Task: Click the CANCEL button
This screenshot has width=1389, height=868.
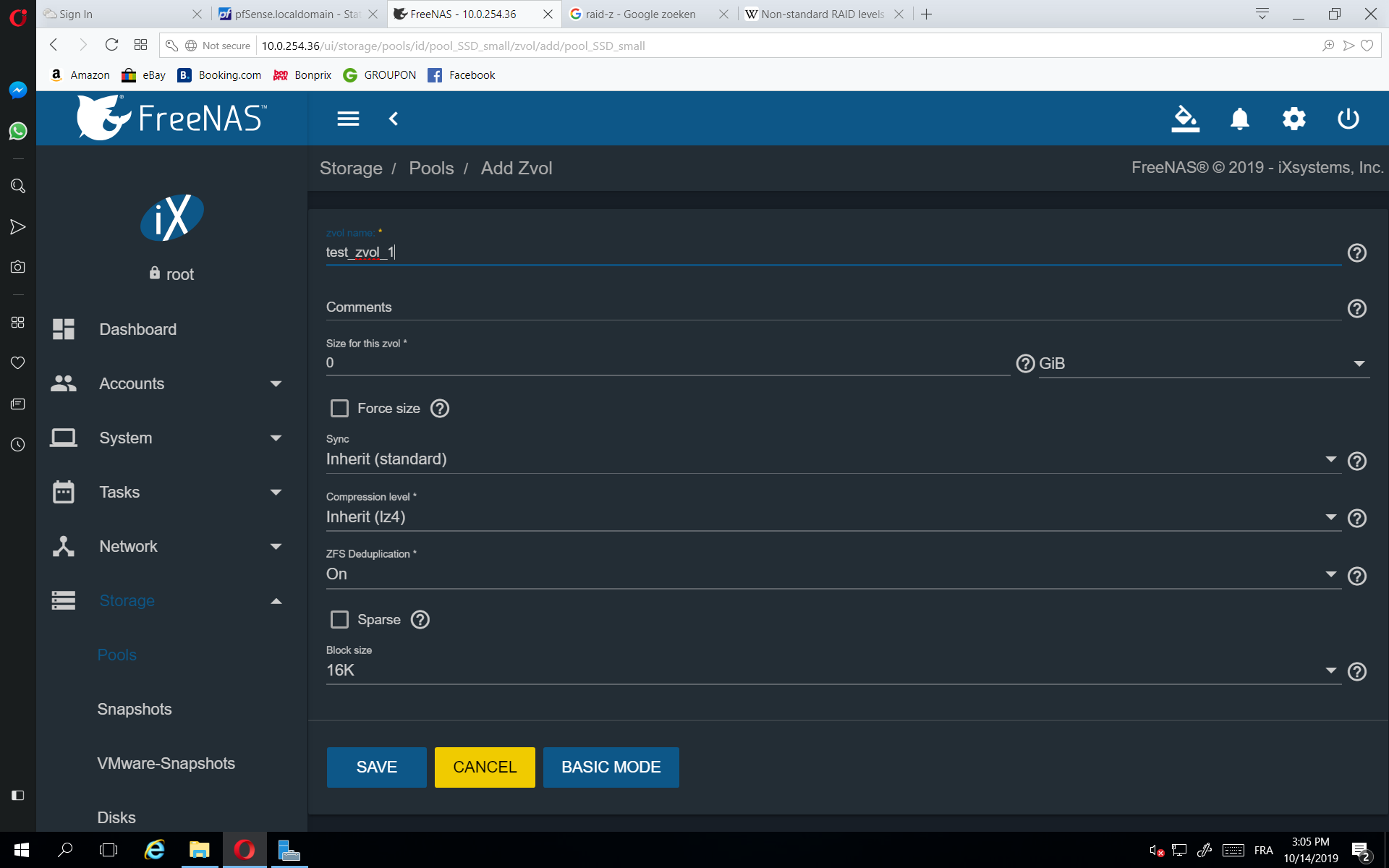Action: click(484, 767)
